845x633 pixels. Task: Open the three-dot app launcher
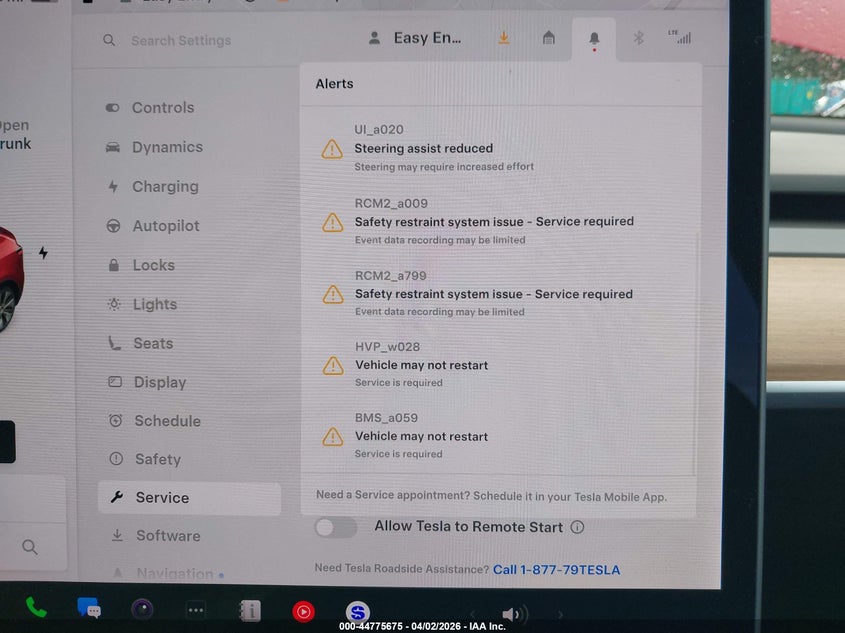tap(196, 610)
